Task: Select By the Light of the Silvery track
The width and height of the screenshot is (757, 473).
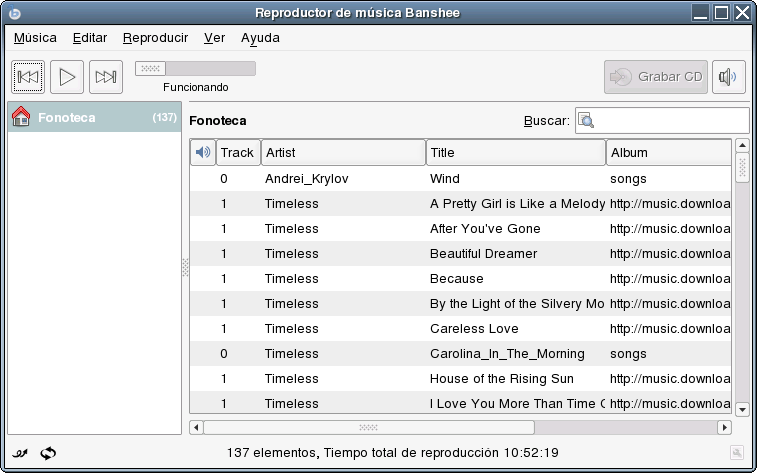Action: [517, 304]
